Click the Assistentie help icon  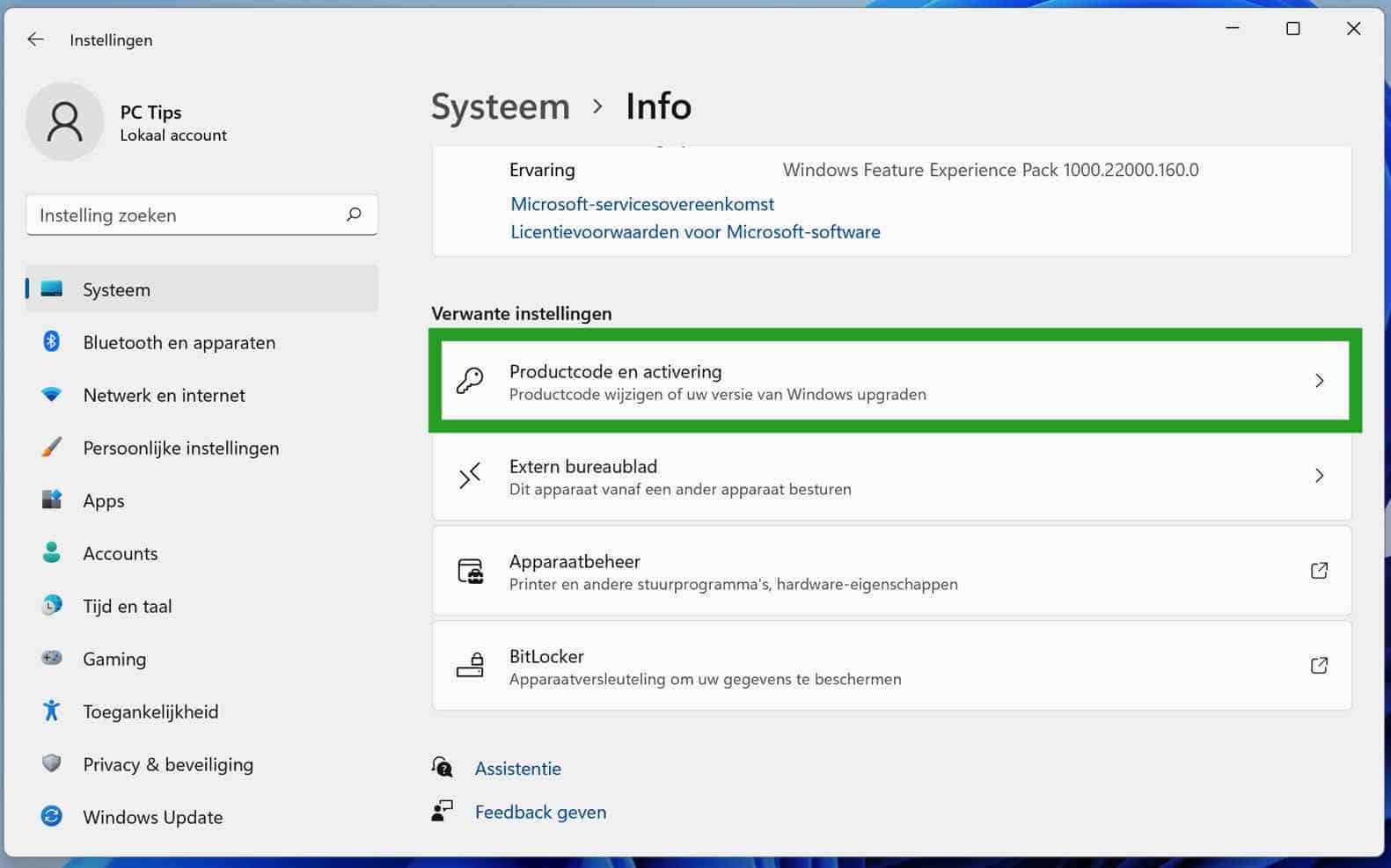tap(443, 768)
